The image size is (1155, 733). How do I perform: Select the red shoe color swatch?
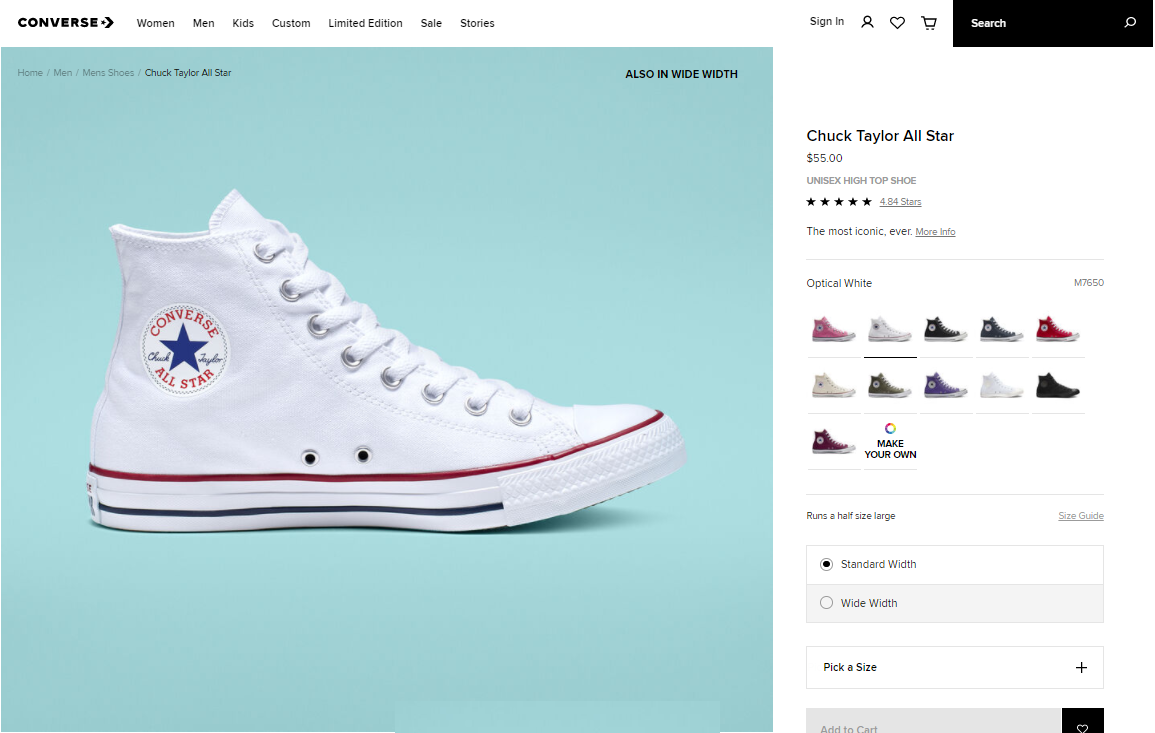point(1058,329)
